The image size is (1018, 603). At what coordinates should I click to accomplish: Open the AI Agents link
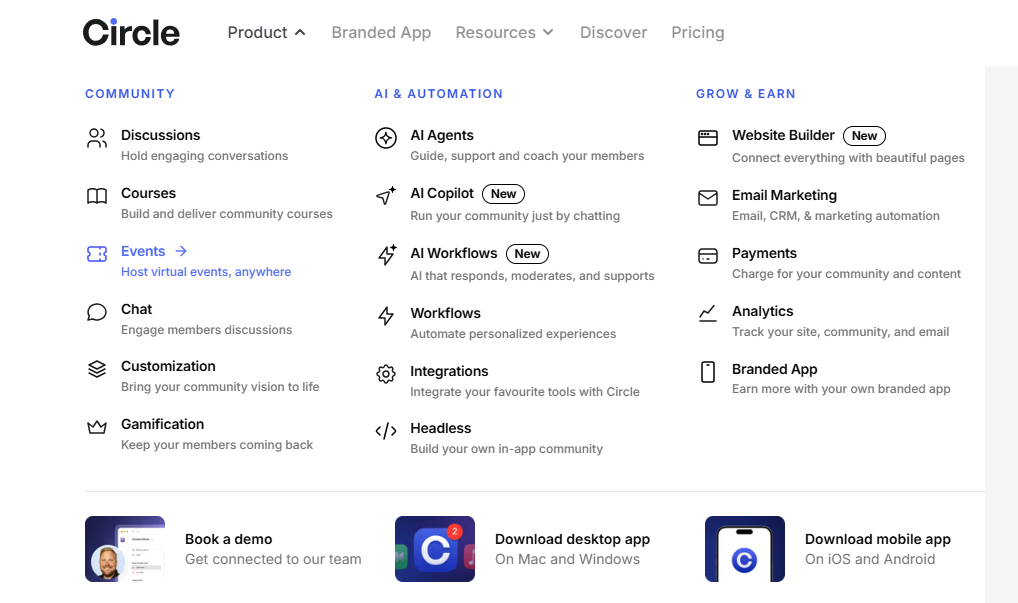point(441,135)
